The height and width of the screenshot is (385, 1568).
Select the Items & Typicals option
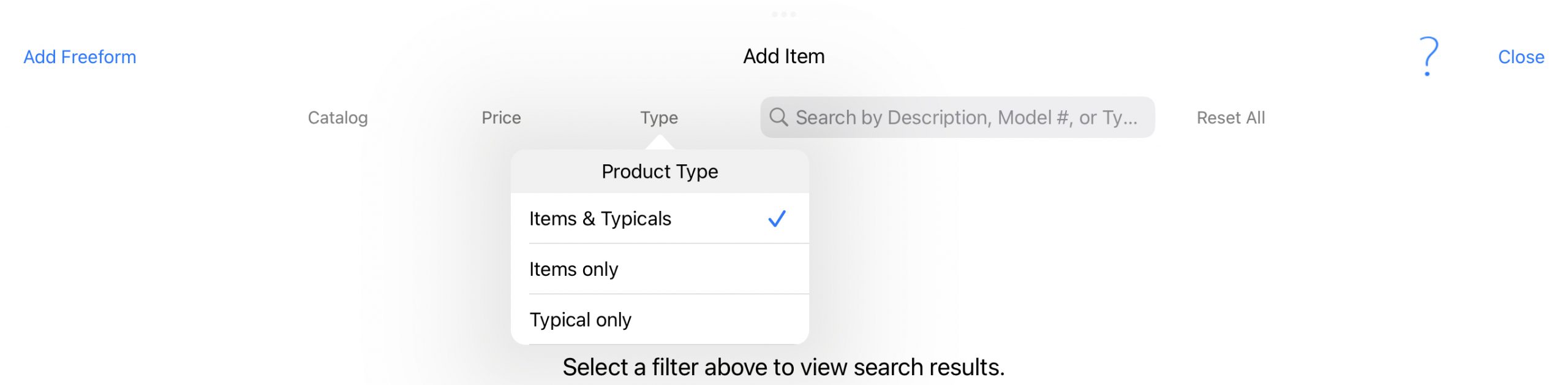click(x=660, y=219)
